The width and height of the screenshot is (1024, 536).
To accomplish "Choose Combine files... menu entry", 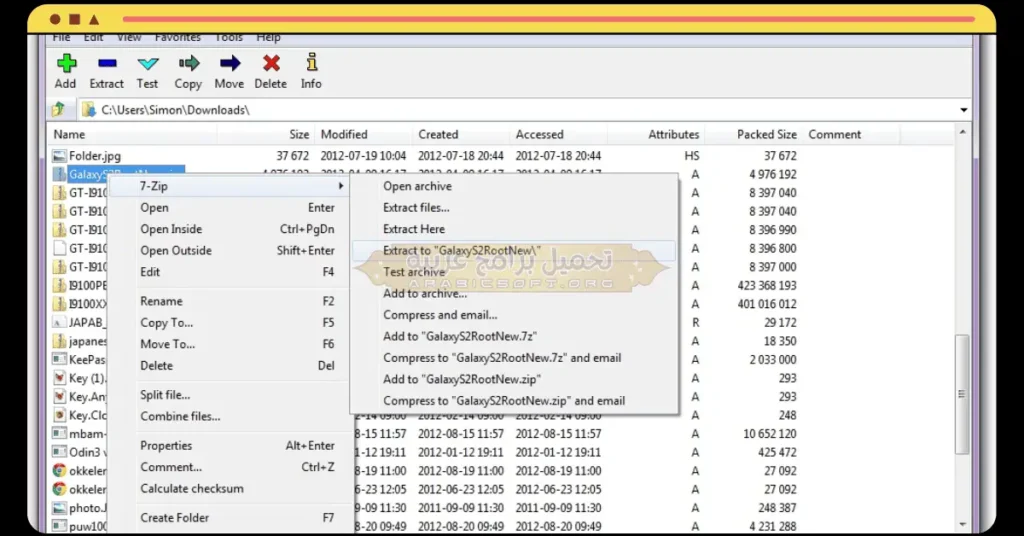I will [x=229, y=417].
